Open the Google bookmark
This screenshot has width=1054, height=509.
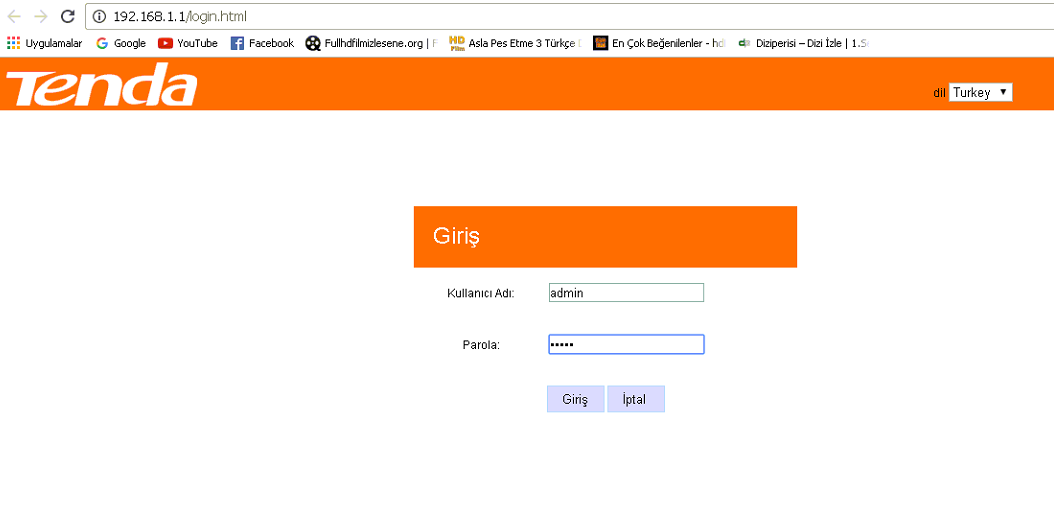[121, 43]
